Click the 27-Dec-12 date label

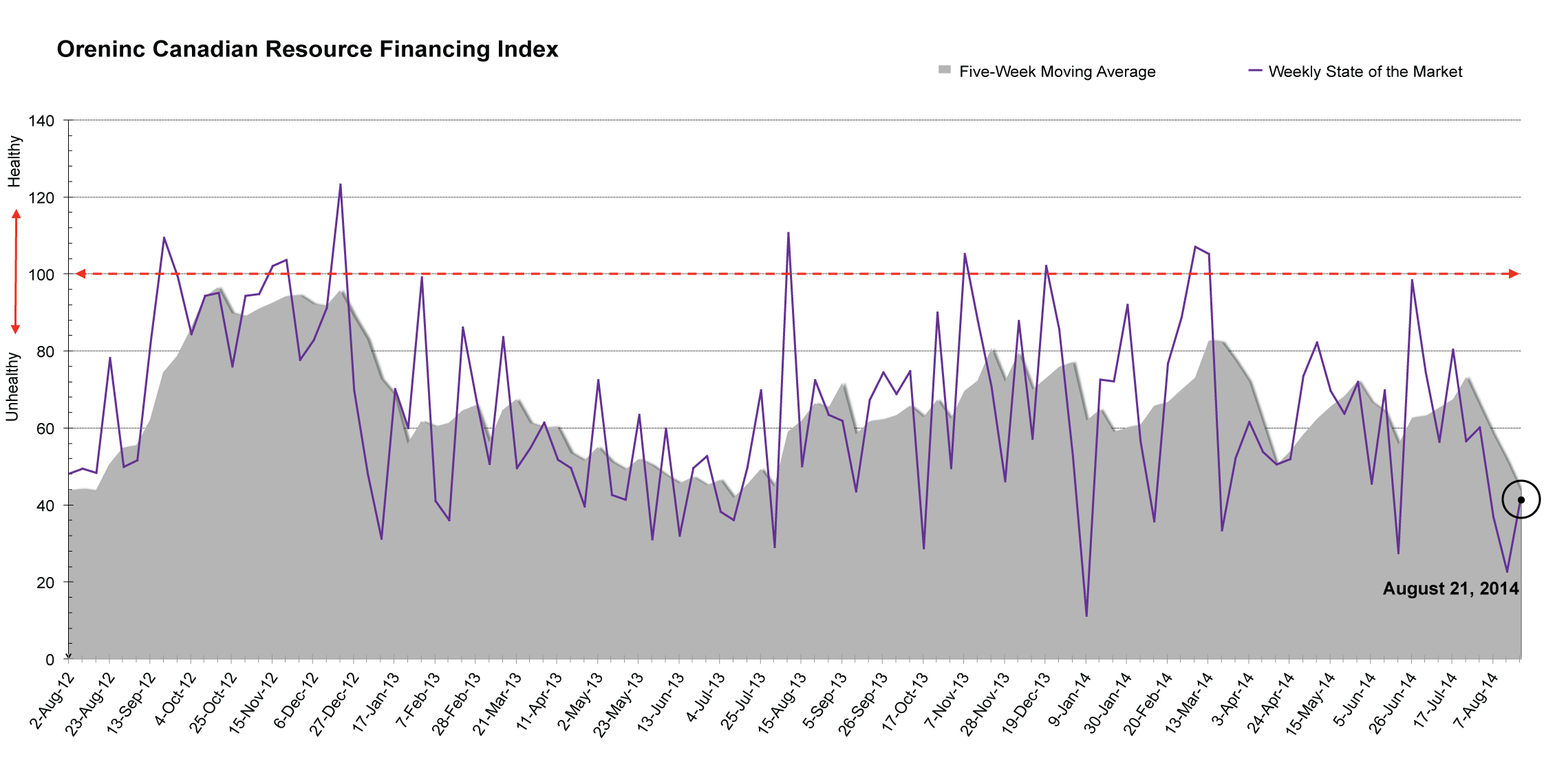click(x=334, y=704)
